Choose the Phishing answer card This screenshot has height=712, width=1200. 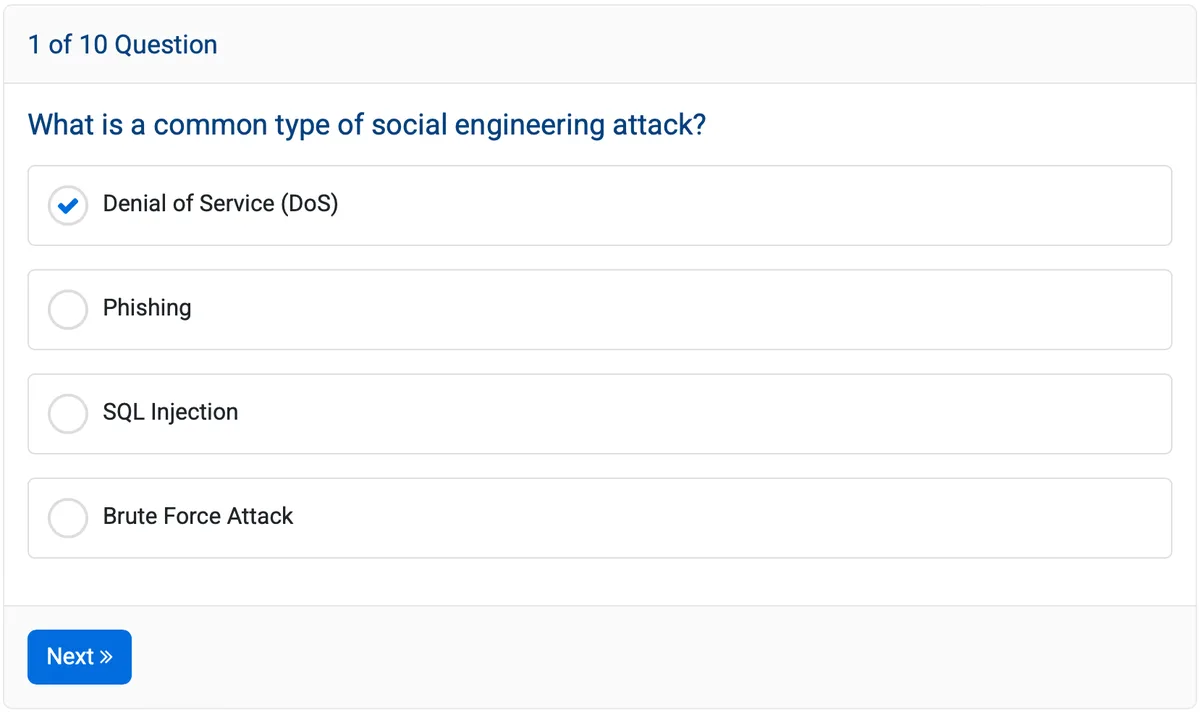pos(600,309)
